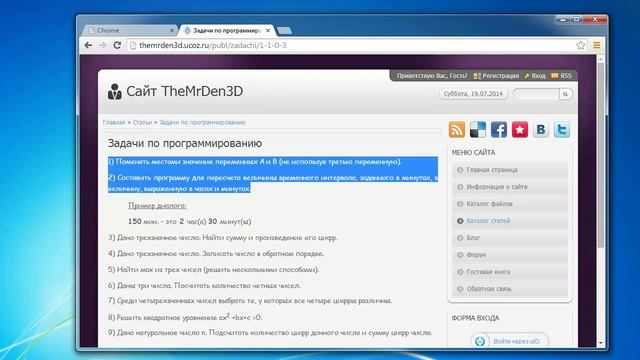Click 'Задачи по программированию' breadcrumb link

[x=202, y=122]
